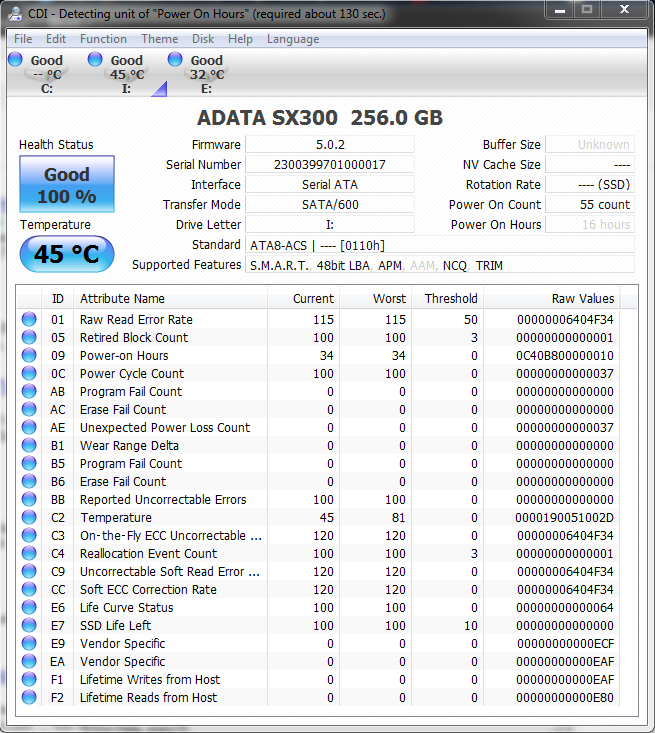Select the Reallocation Event Count row
655x733 pixels.
pyautogui.click(x=148, y=554)
